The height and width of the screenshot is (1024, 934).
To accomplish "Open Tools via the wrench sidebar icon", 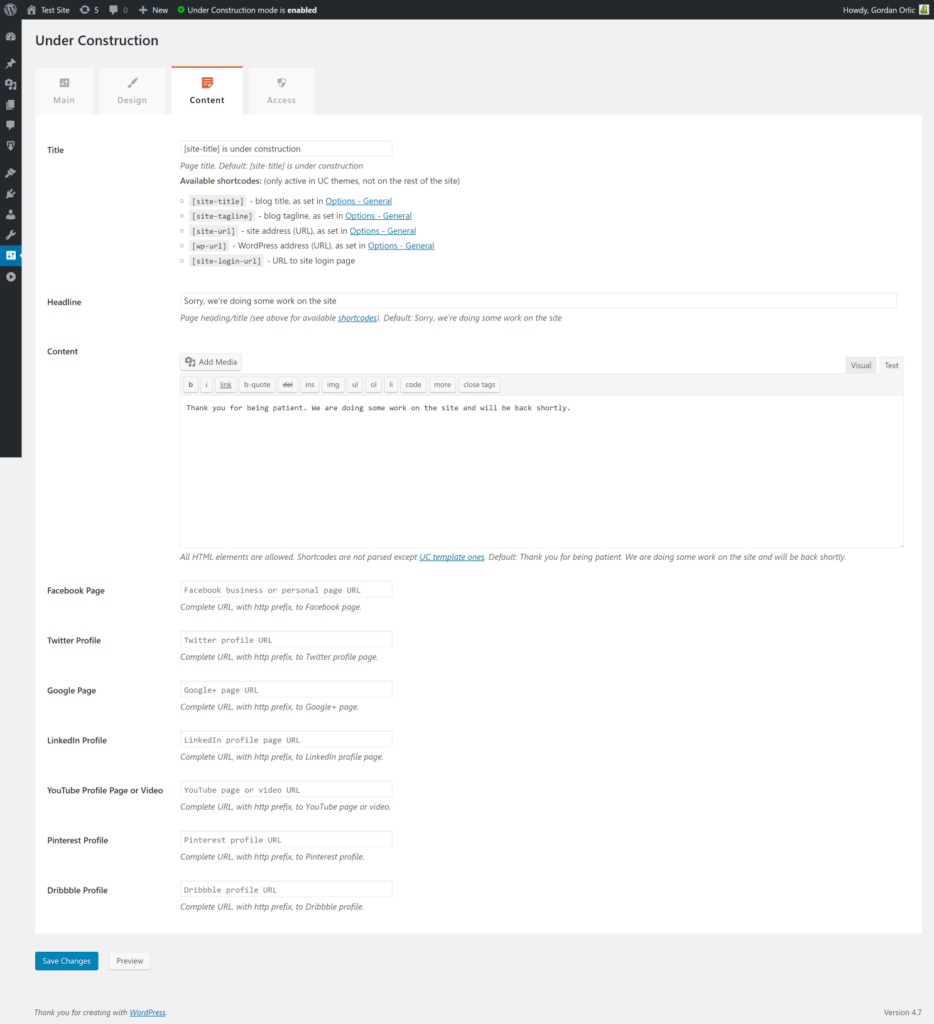I will (10, 235).
